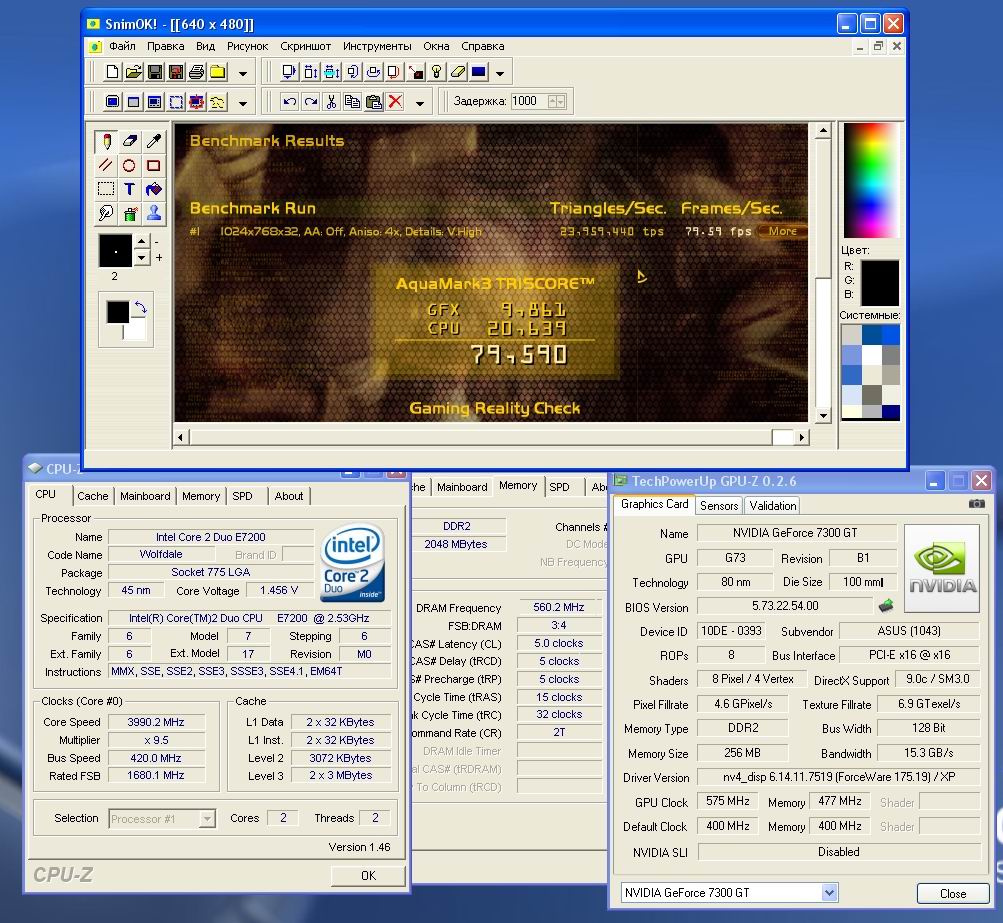Screen dimensions: 1003x923
Task: Click the DRAM Frequency value 560.2 MHz
Action: (x=558, y=607)
